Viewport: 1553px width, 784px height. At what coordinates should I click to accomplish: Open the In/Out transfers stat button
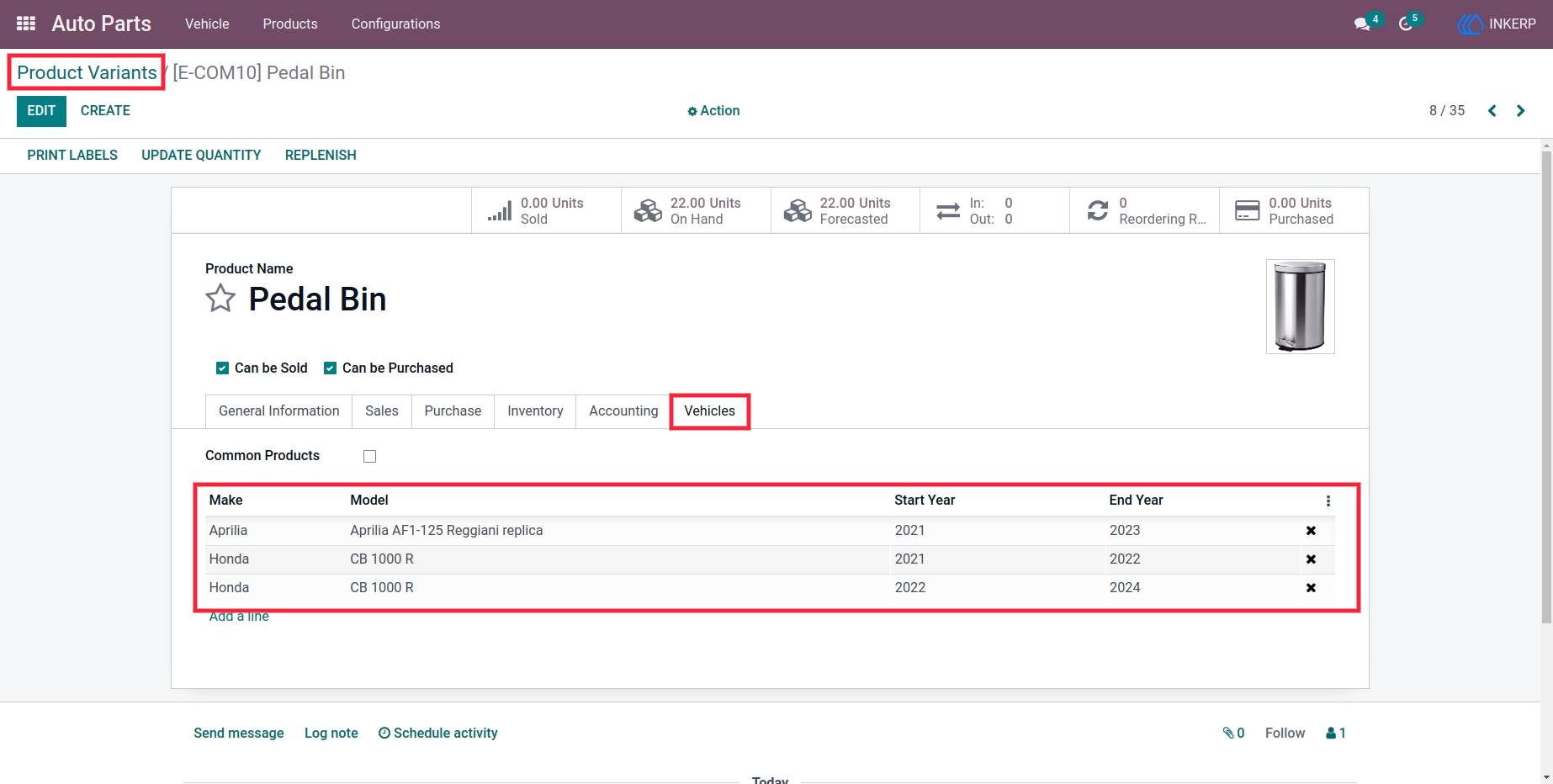tap(995, 210)
